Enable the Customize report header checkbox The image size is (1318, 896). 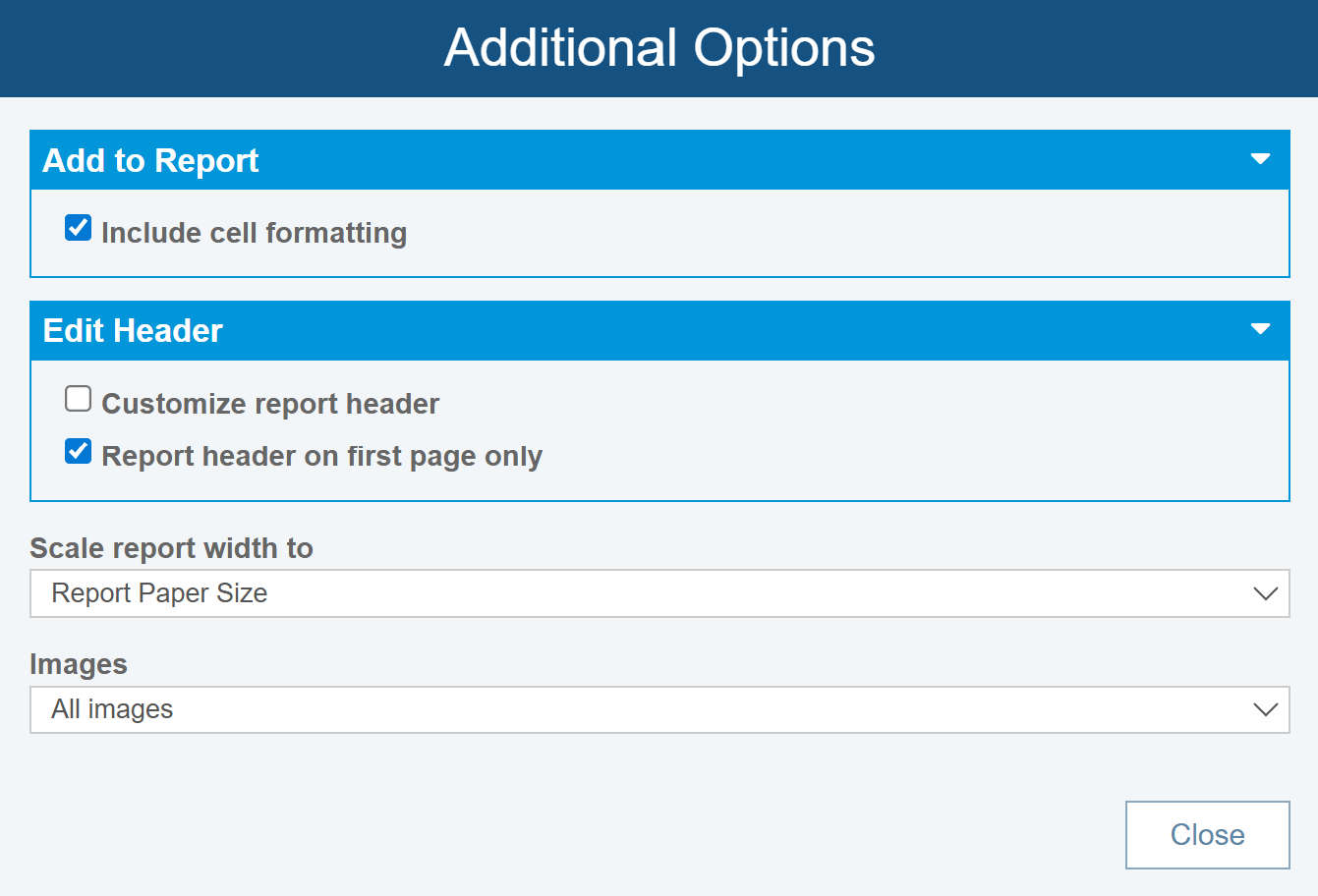(x=79, y=399)
